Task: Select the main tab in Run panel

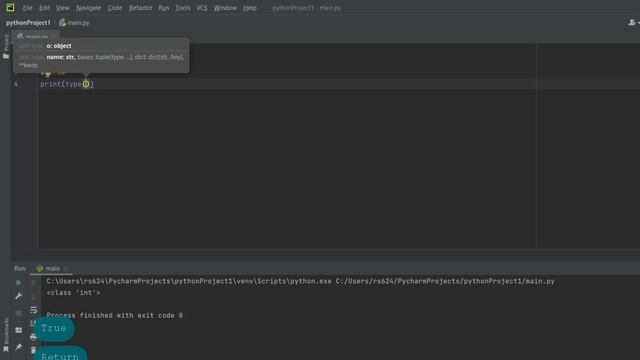Action: tap(52, 268)
